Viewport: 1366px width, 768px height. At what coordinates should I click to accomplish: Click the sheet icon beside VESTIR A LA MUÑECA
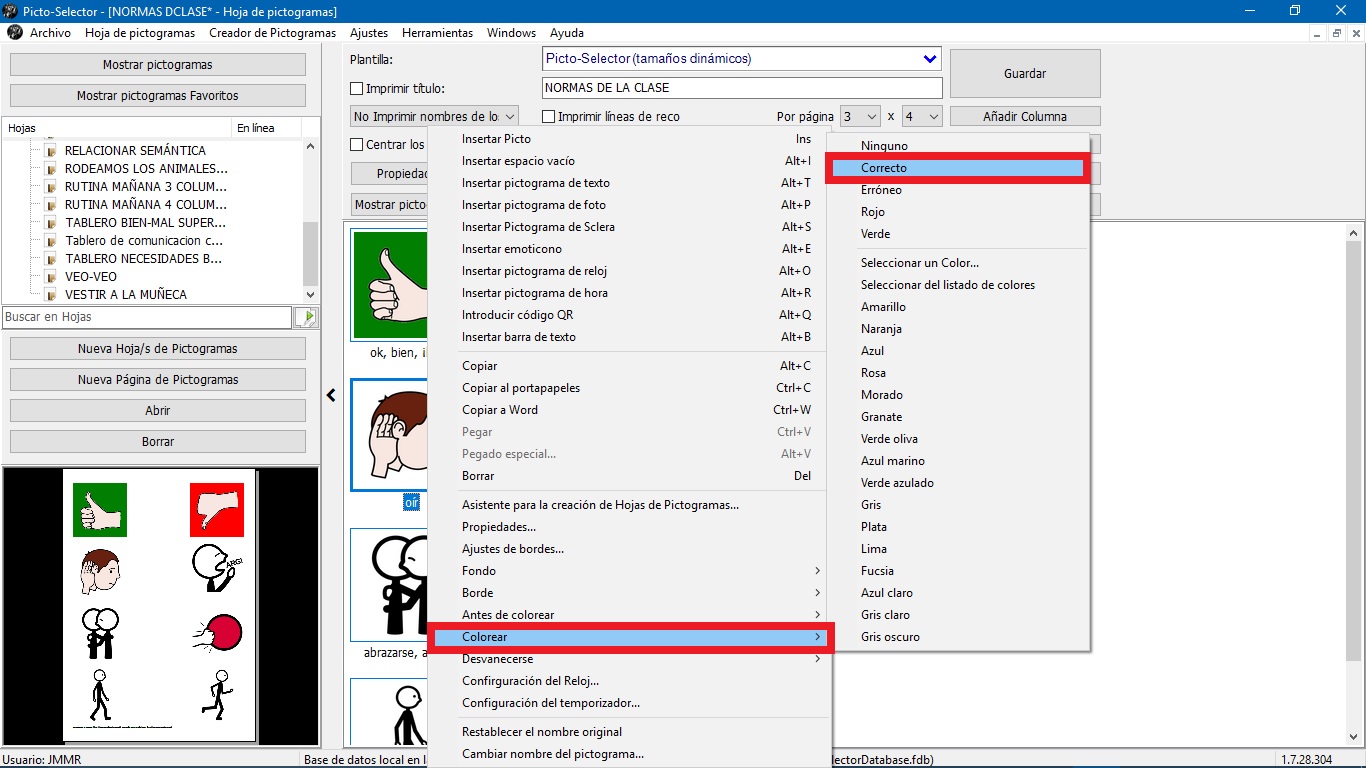coord(48,294)
